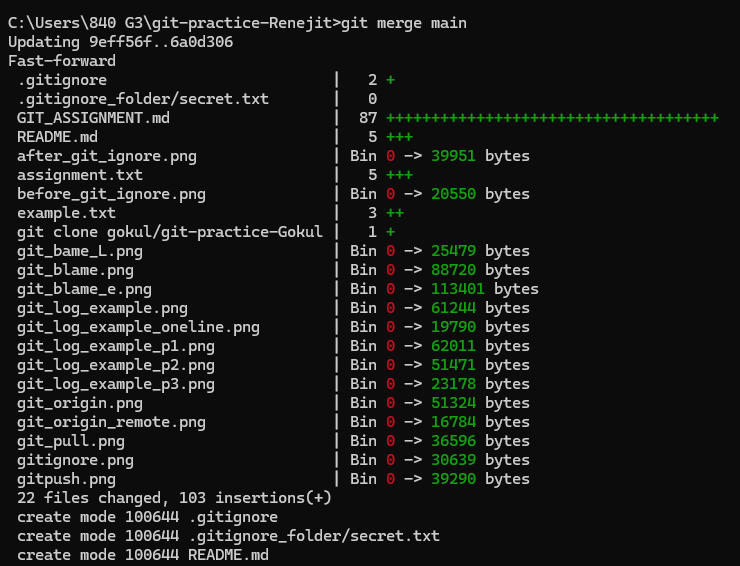
Task: Click the gitpush.png filename
Action: click(x=66, y=479)
